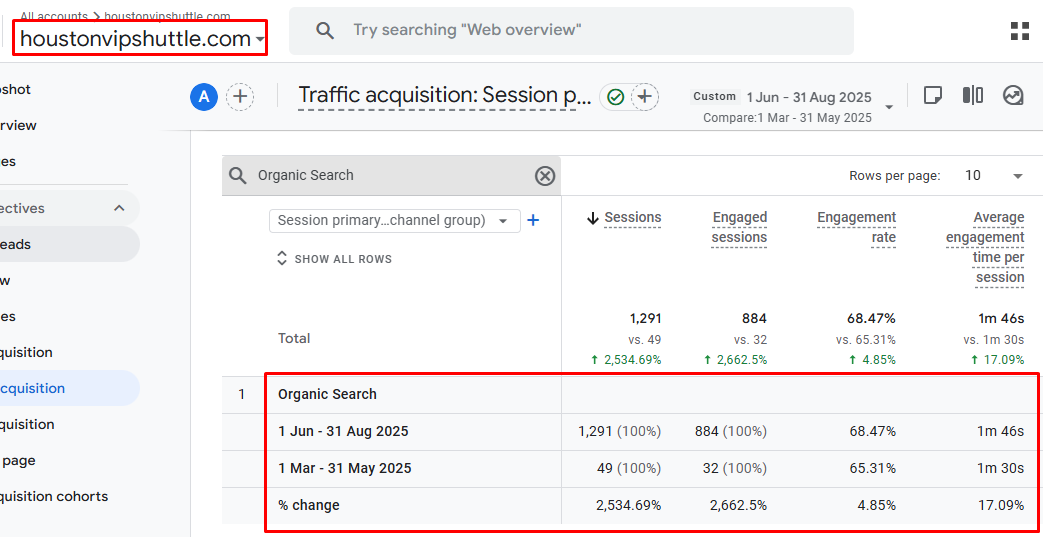The width and height of the screenshot is (1043, 537).
Task: Open the Google apps grid icon
Action: pyautogui.click(x=1019, y=31)
